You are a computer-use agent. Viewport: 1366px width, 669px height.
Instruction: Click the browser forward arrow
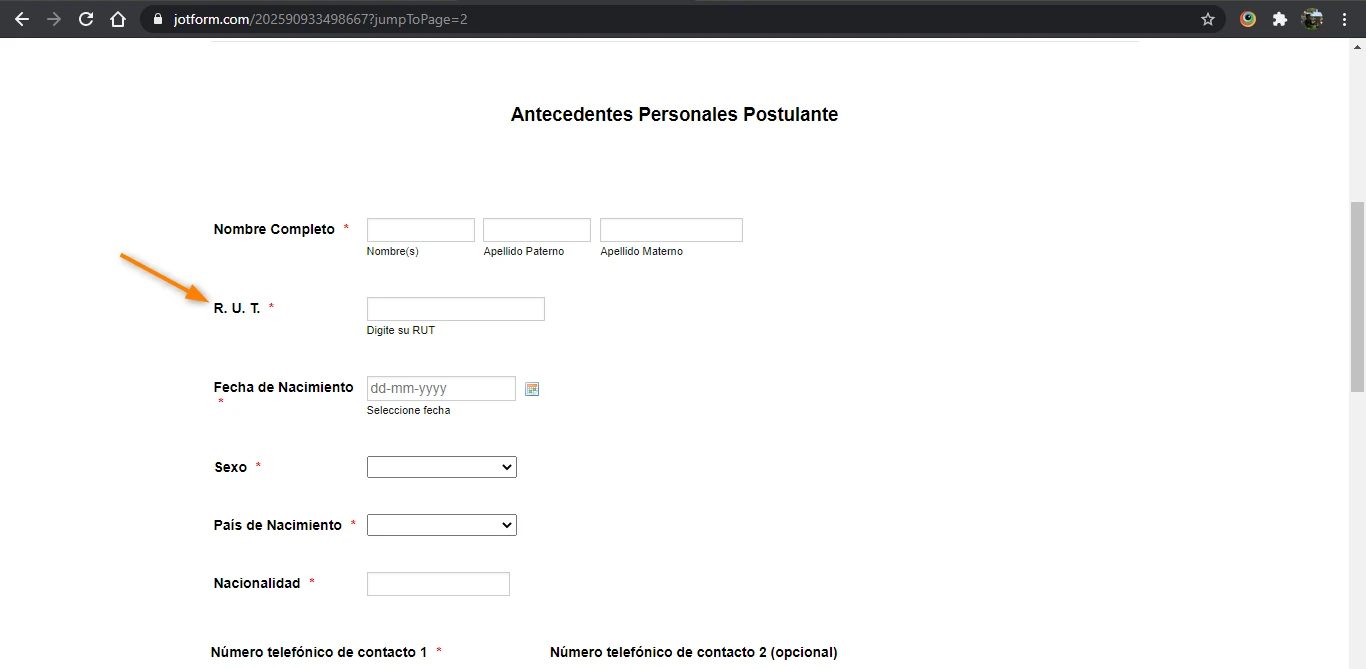point(54,19)
